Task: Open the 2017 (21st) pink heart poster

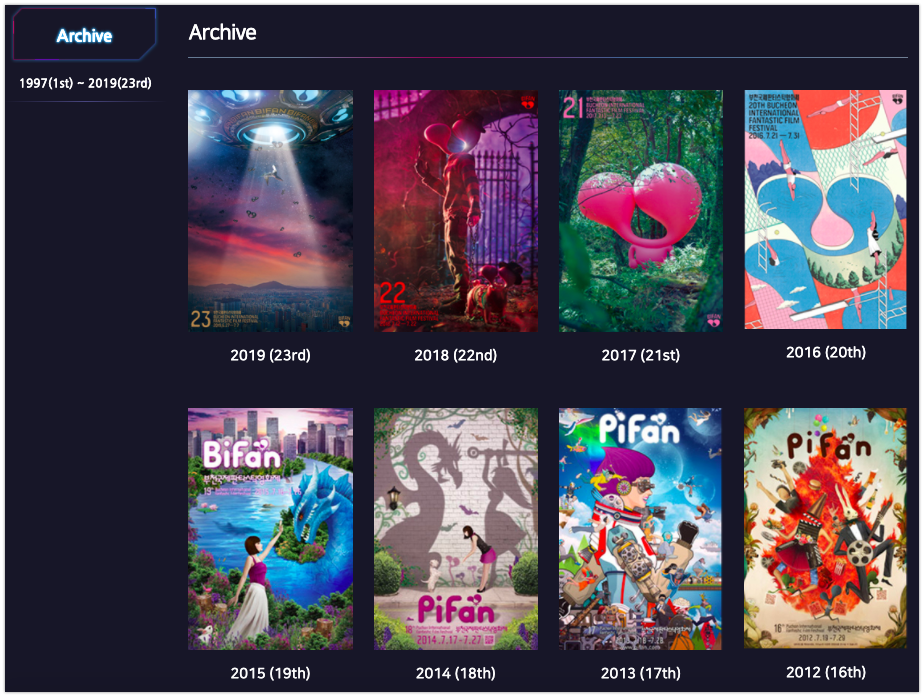Action: pos(641,211)
